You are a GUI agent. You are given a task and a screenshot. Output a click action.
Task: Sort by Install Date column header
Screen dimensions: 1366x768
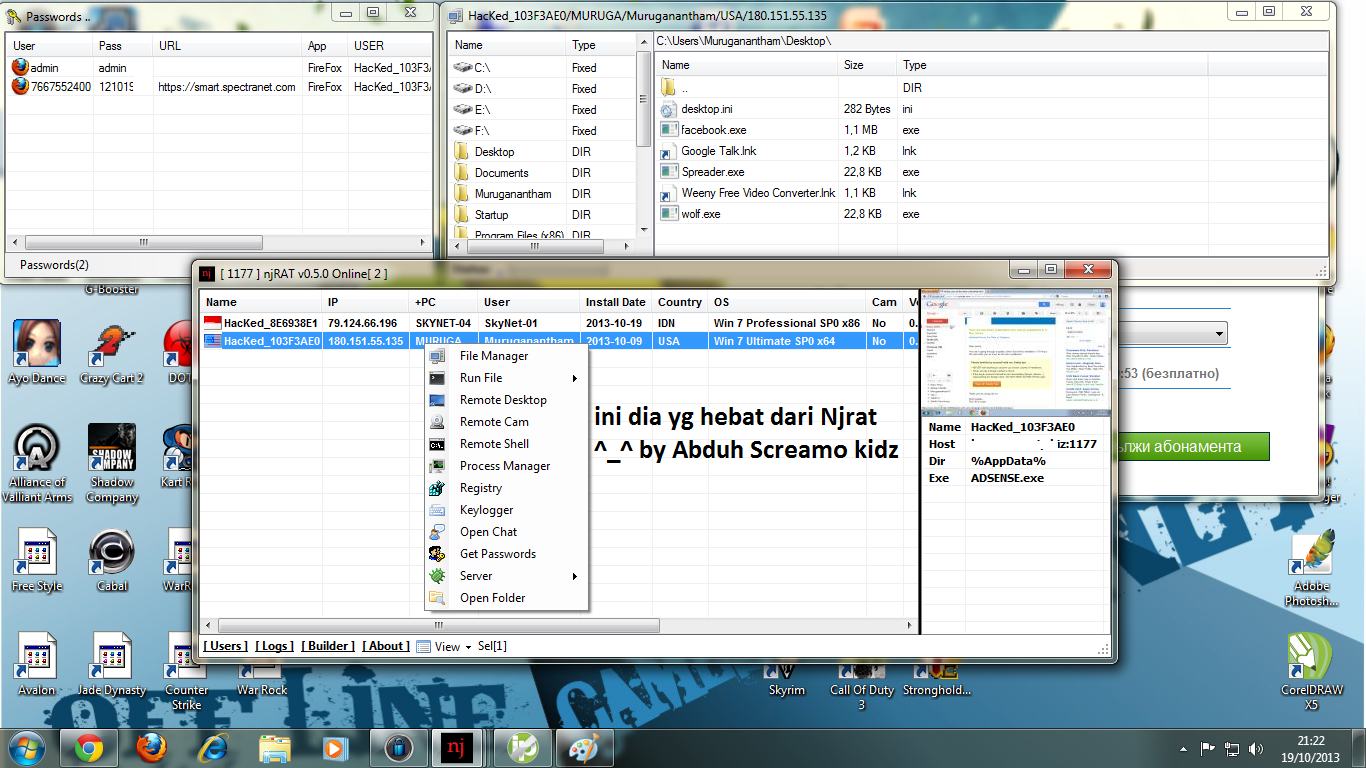click(x=616, y=302)
